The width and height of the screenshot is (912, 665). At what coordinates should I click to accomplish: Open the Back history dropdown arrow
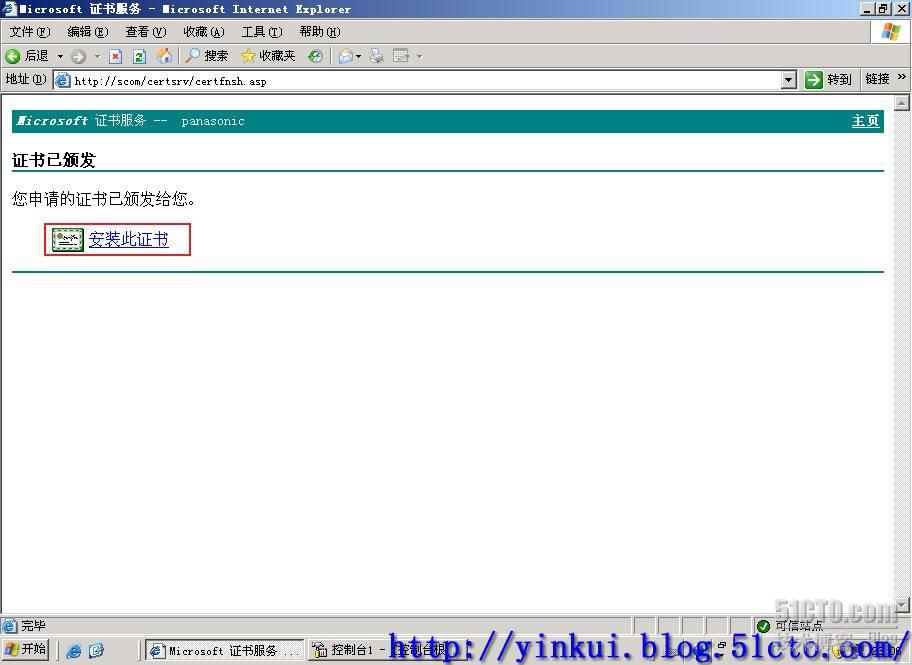click(60, 56)
